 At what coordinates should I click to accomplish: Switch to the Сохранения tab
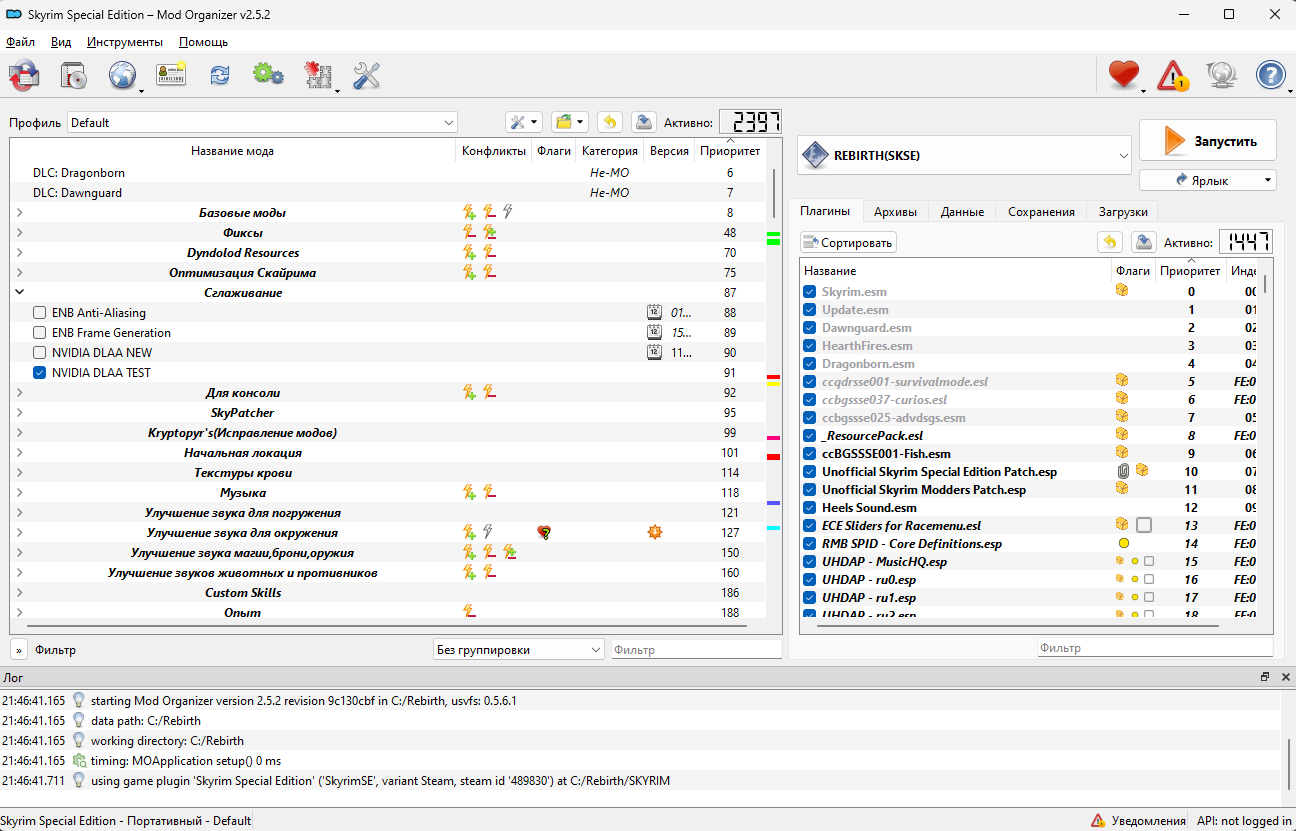(1041, 211)
